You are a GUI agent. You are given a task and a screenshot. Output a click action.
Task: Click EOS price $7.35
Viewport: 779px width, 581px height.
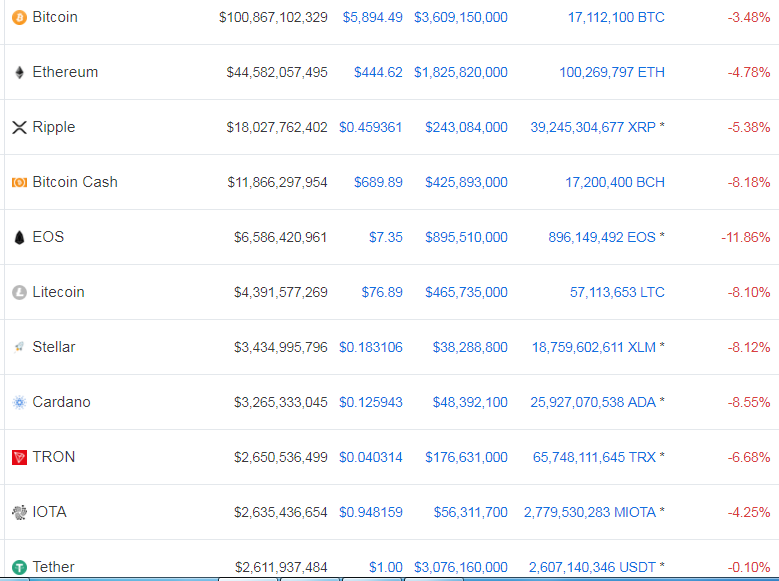click(x=386, y=237)
